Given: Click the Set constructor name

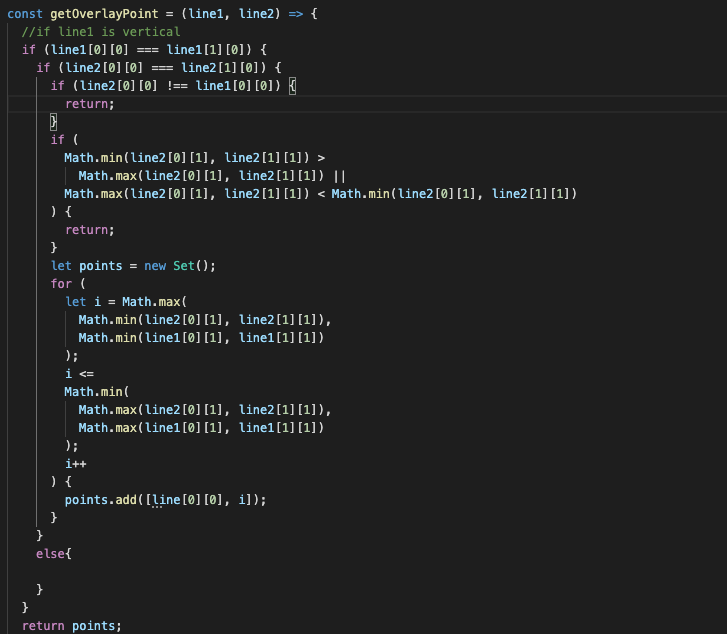Looking at the screenshot, I should [184, 266].
